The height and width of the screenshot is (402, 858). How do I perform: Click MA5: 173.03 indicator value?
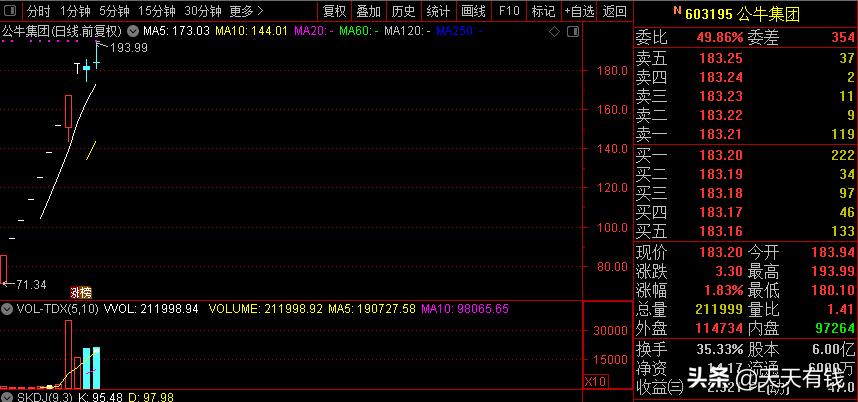pyautogui.click(x=176, y=31)
